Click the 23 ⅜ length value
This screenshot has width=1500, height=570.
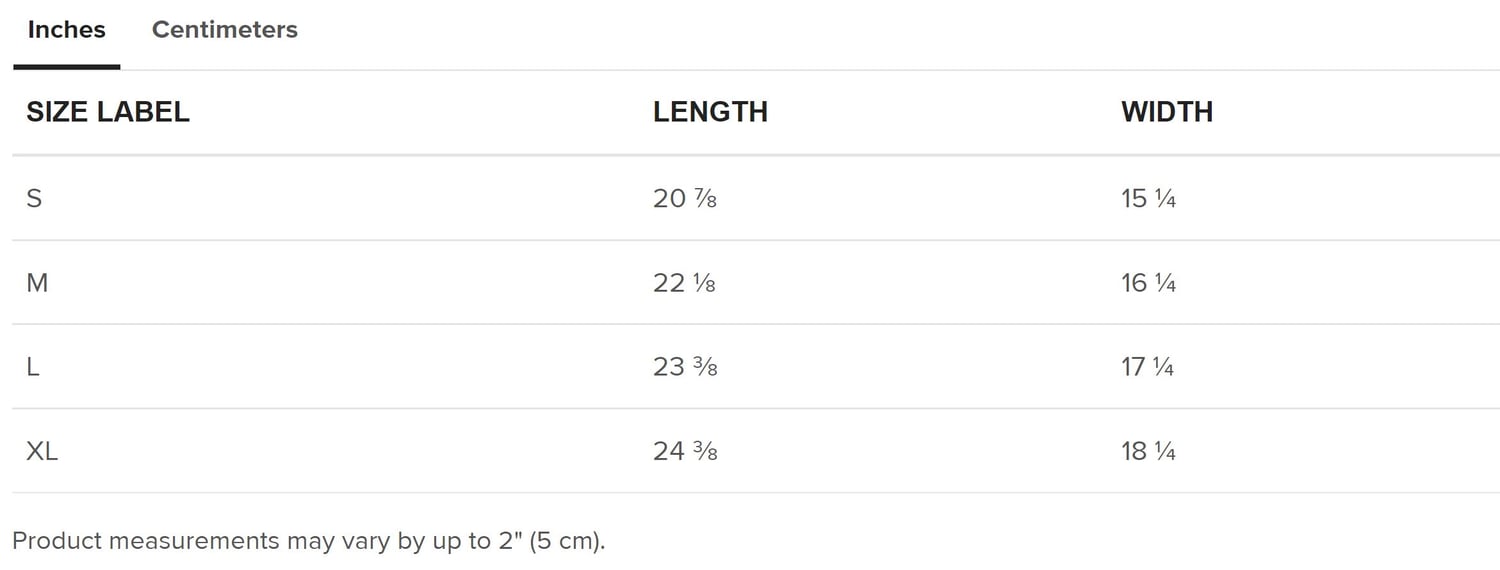(x=685, y=367)
